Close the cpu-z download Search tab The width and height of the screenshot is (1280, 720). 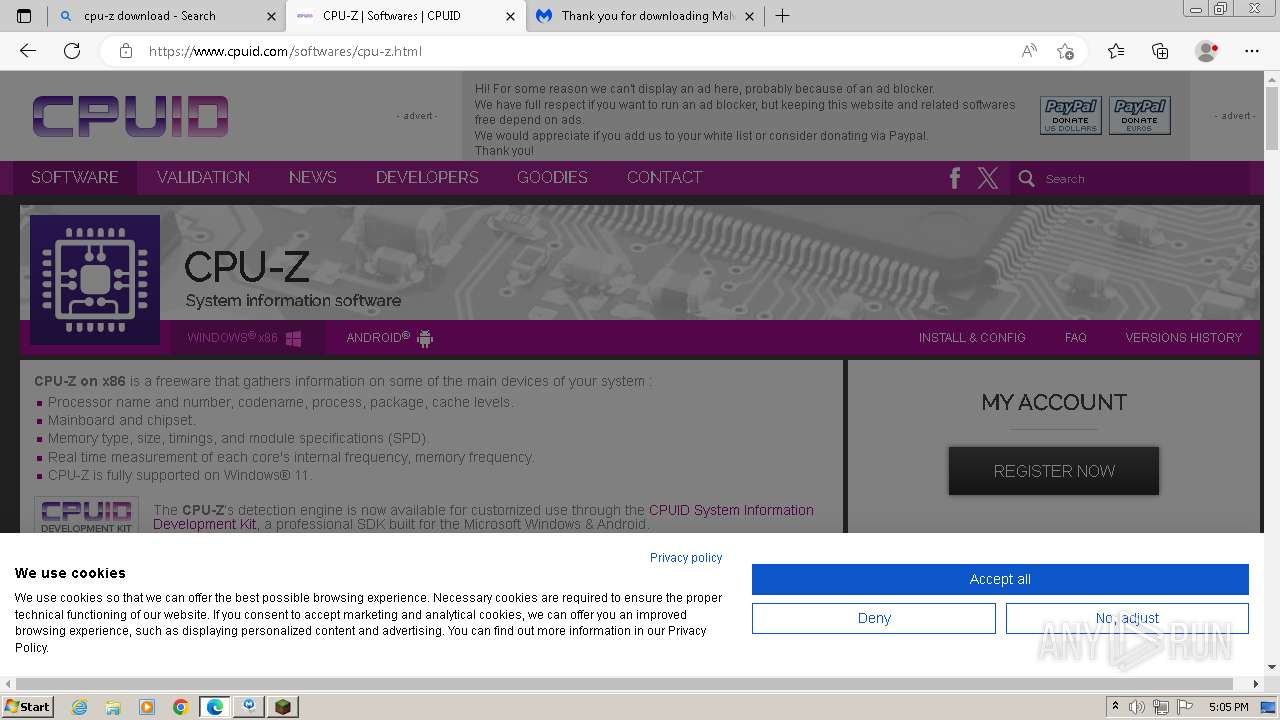point(272,16)
